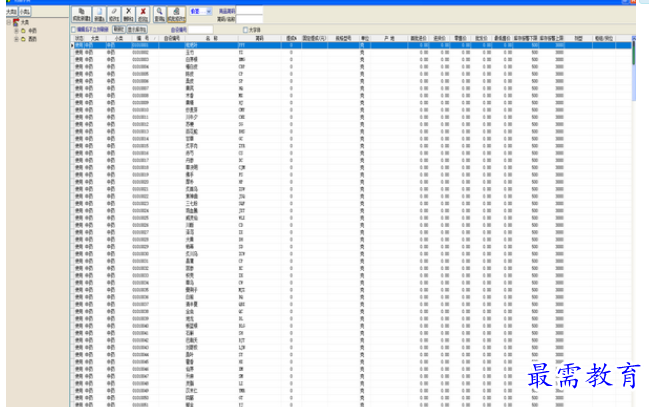The width and height of the screenshot is (649, 407).
Task: Collapse the 大类 root tree node
Action: [x=9, y=22]
